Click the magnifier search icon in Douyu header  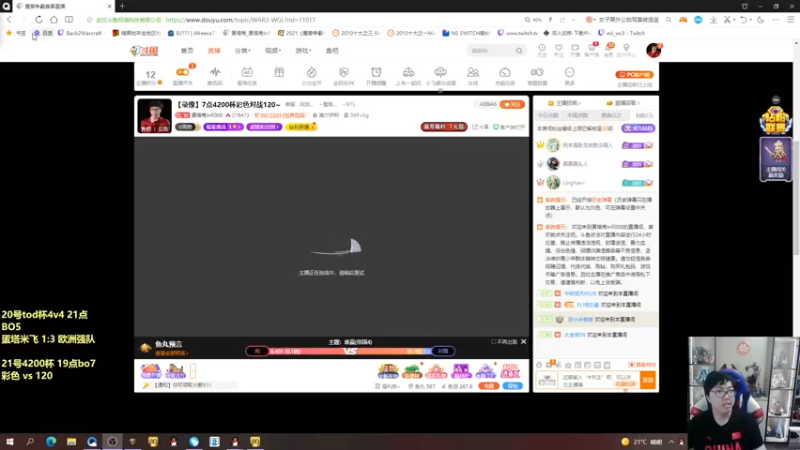point(519,51)
